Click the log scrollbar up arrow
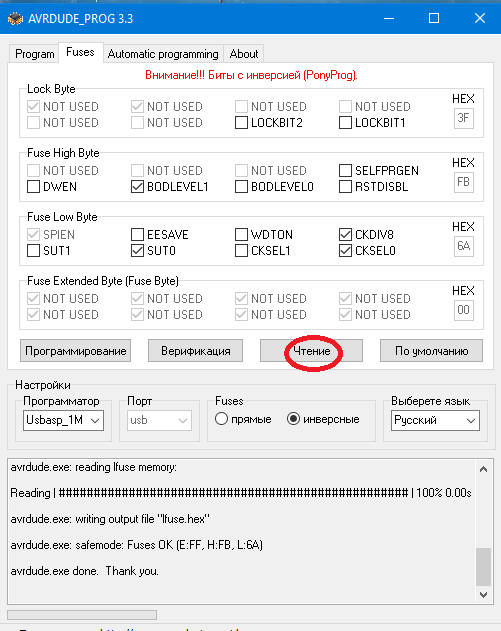 pyautogui.click(x=484, y=469)
